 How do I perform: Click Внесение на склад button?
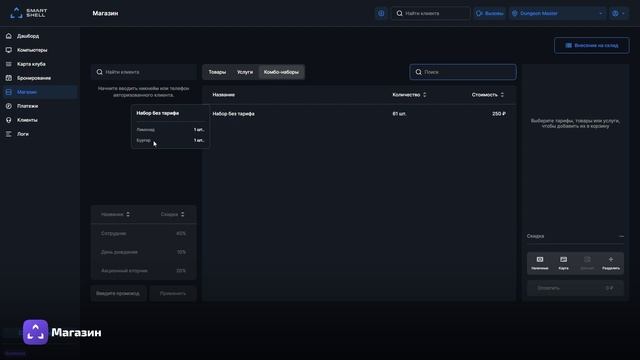(591, 45)
